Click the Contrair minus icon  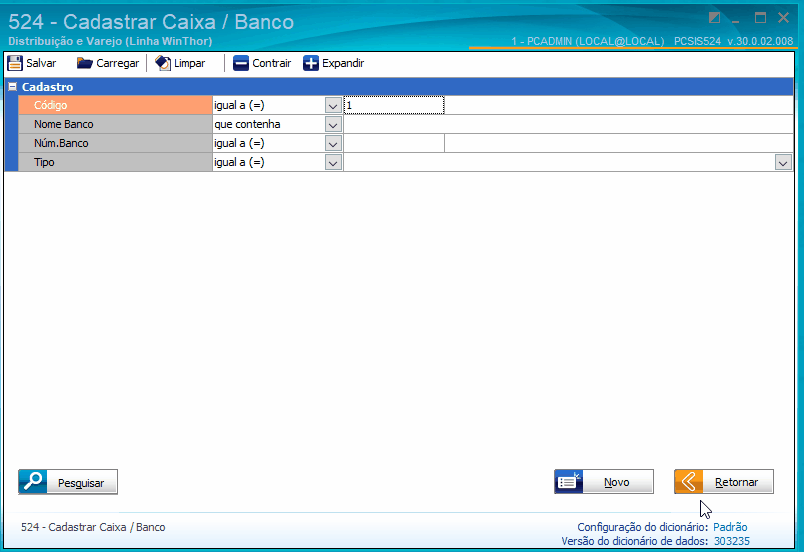pos(240,63)
